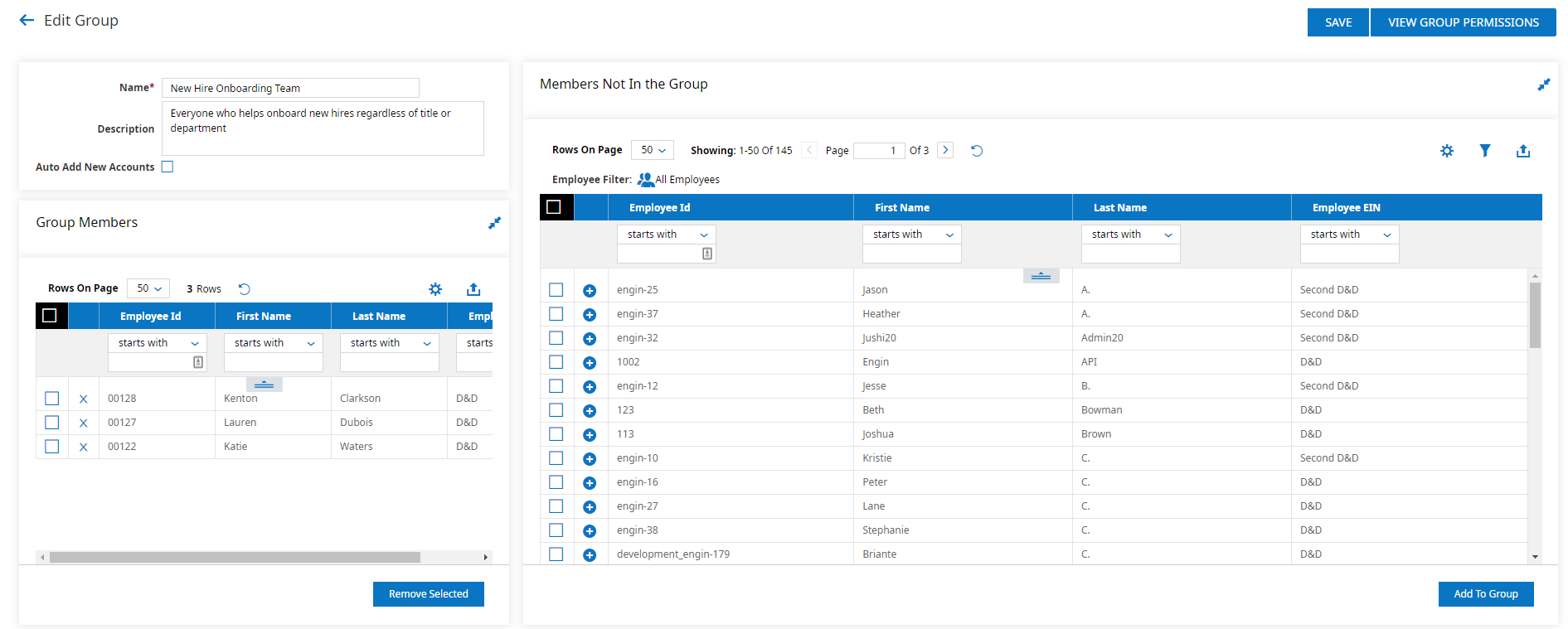This screenshot has width=1568, height=629.
Task: Open Group Members table settings gear
Action: pyautogui.click(x=435, y=289)
